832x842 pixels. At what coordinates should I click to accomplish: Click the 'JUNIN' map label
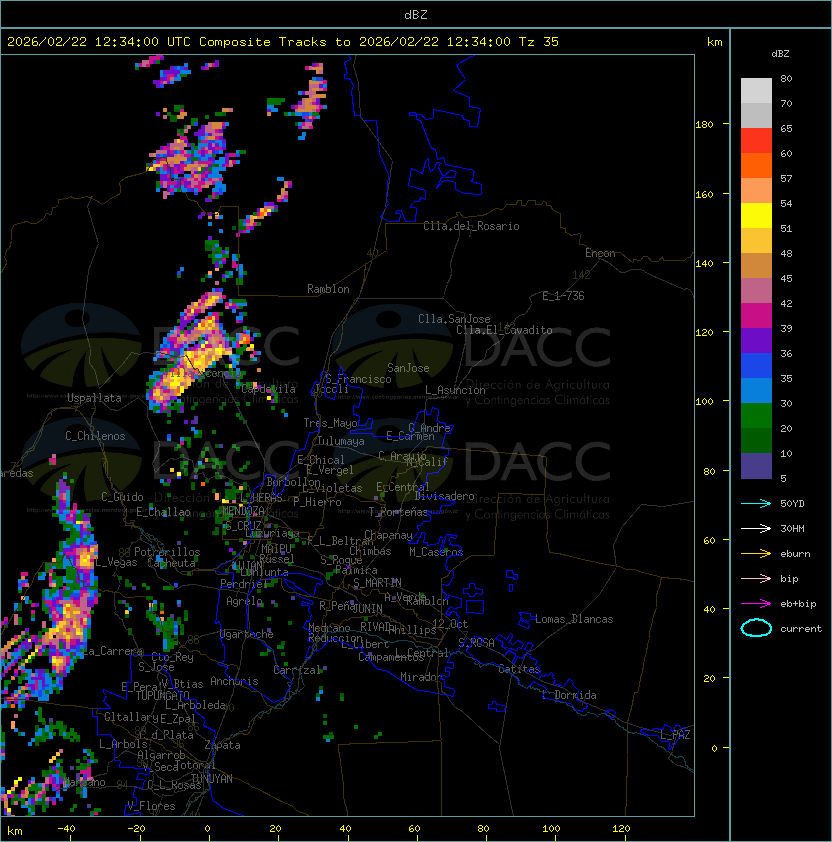(367, 608)
